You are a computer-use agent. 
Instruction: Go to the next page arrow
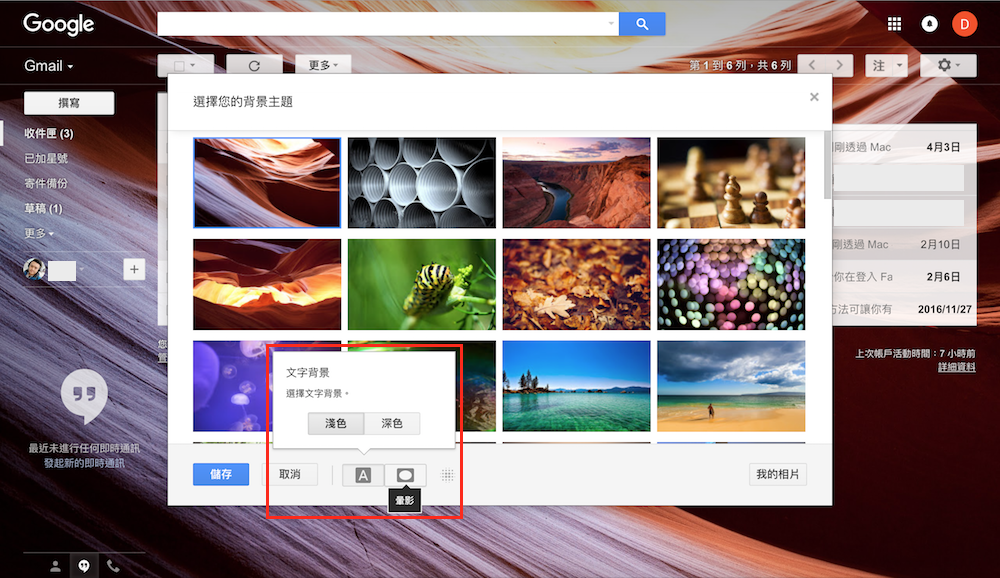(839, 65)
